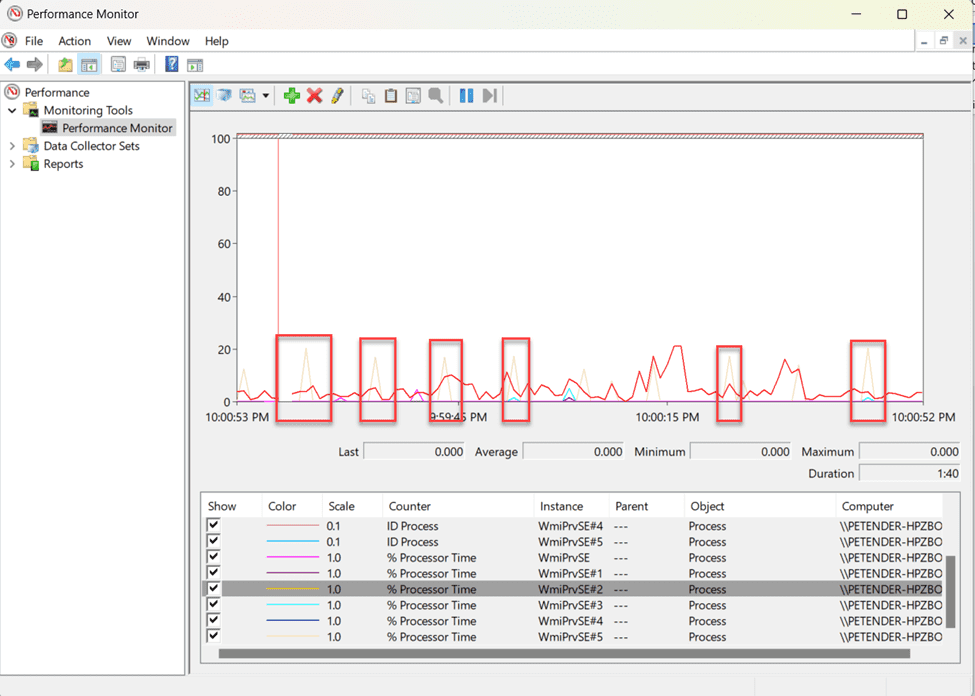Image resolution: width=975 pixels, height=696 pixels.
Task: Copy properties using the copy icon
Action: click(368, 95)
